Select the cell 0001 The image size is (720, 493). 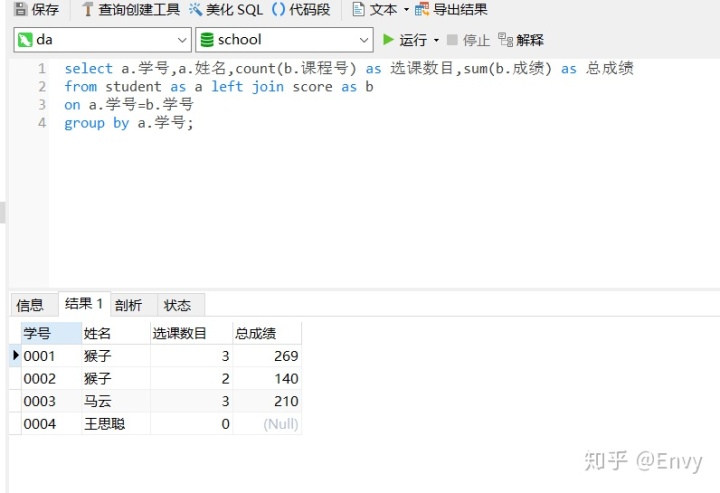point(51,356)
